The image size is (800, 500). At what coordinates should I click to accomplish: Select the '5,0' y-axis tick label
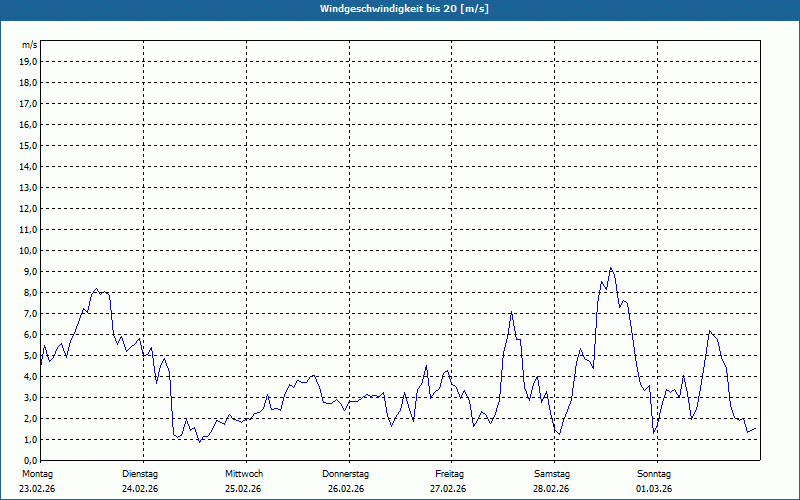tap(30, 355)
